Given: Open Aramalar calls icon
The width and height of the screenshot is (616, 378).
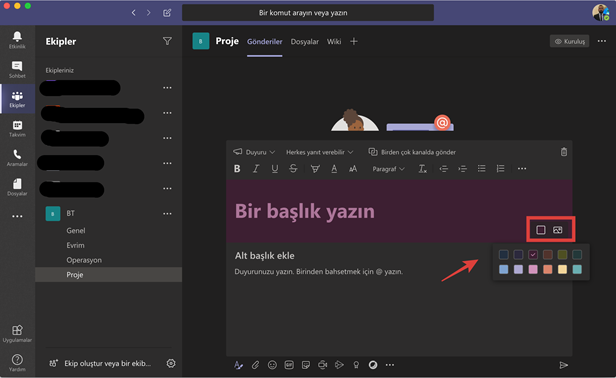Looking at the screenshot, I should [17, 158].
